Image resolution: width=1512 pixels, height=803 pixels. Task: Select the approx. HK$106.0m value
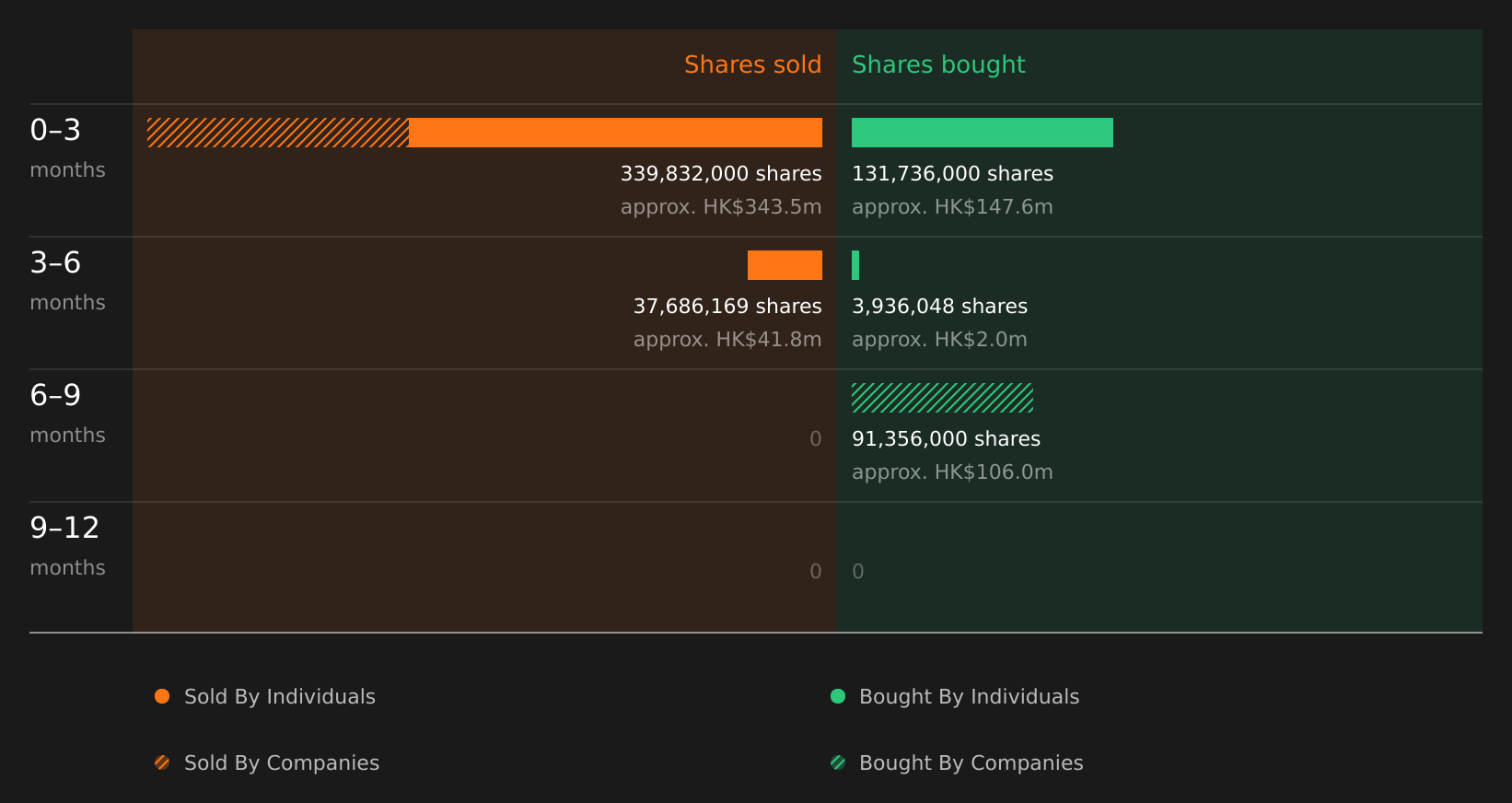[952, 472]
